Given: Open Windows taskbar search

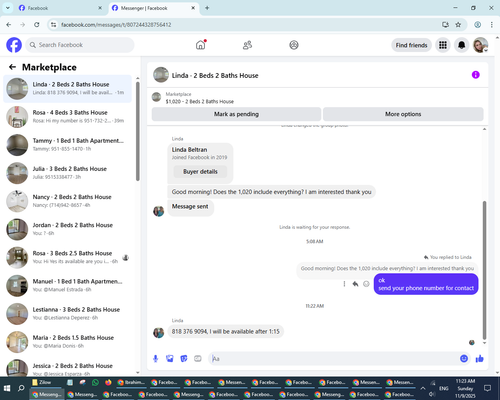Looking at the screenshot, I should (x=21, y=388).
